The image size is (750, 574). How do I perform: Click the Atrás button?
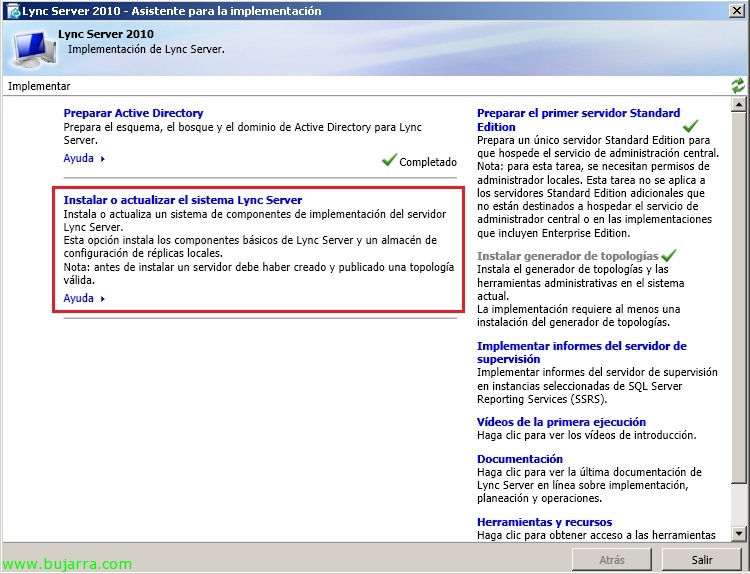pos(612,560)
